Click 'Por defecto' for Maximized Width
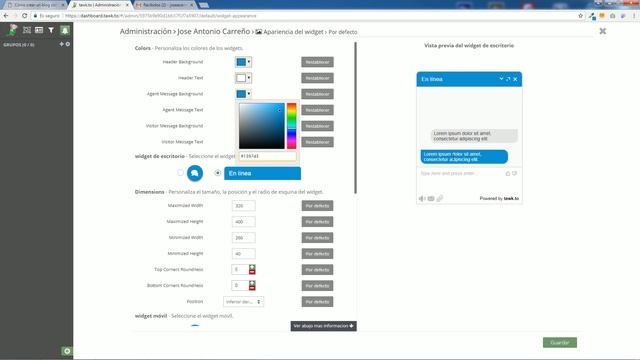Image resolution: width=640 pixels, height=360 pixels. pos(317,206)
